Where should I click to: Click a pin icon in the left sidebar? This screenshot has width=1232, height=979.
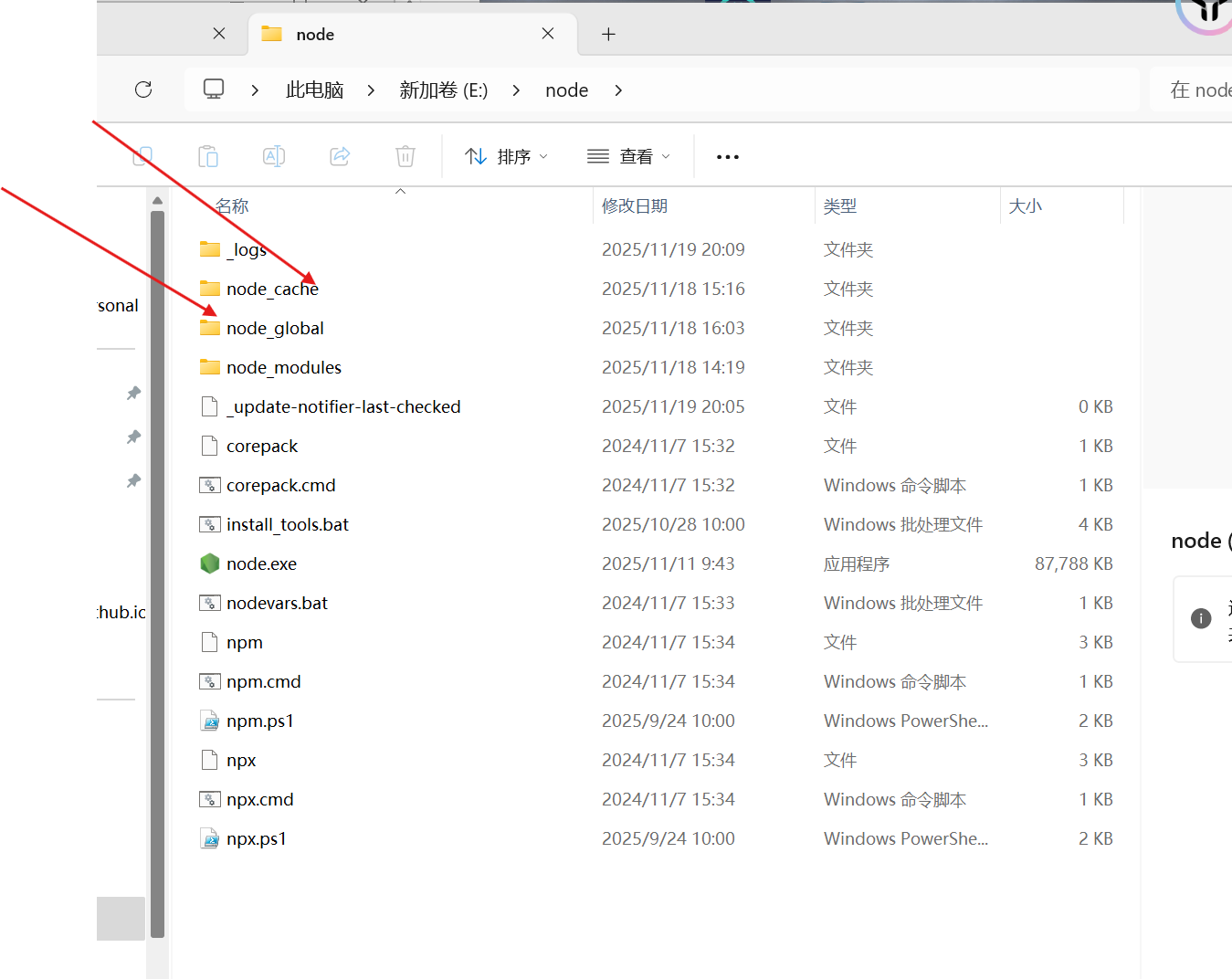click(133, 393)
